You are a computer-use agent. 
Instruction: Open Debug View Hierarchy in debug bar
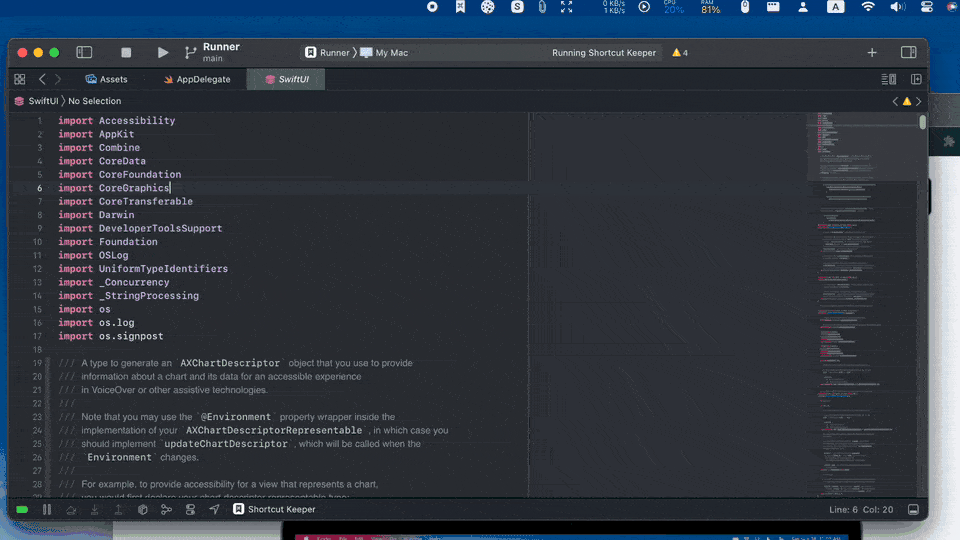coord(143,509)
